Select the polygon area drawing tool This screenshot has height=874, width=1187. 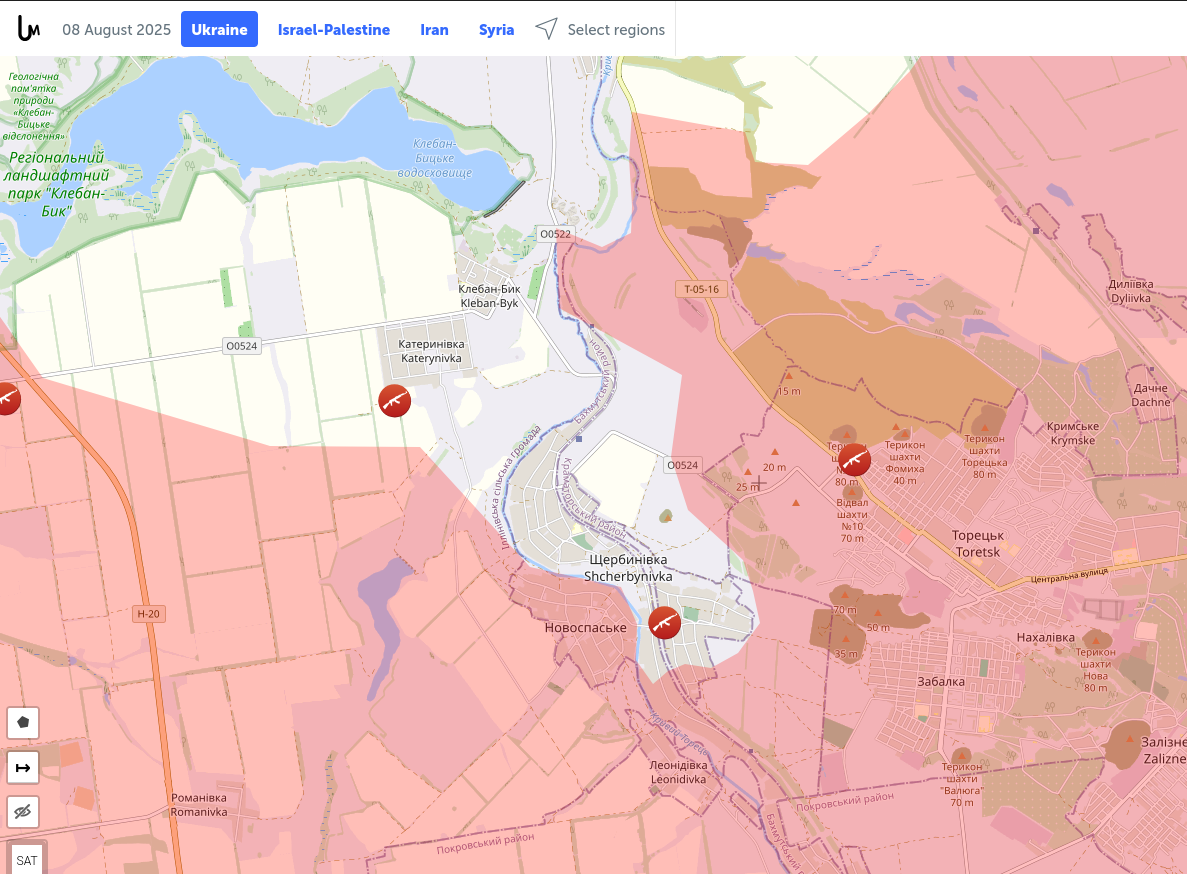click(x=23, y=723)
